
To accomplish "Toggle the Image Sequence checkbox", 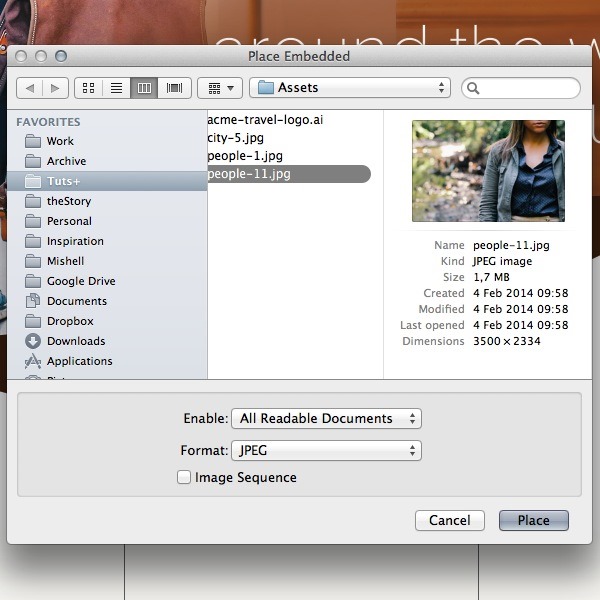I will coord(184,477).
